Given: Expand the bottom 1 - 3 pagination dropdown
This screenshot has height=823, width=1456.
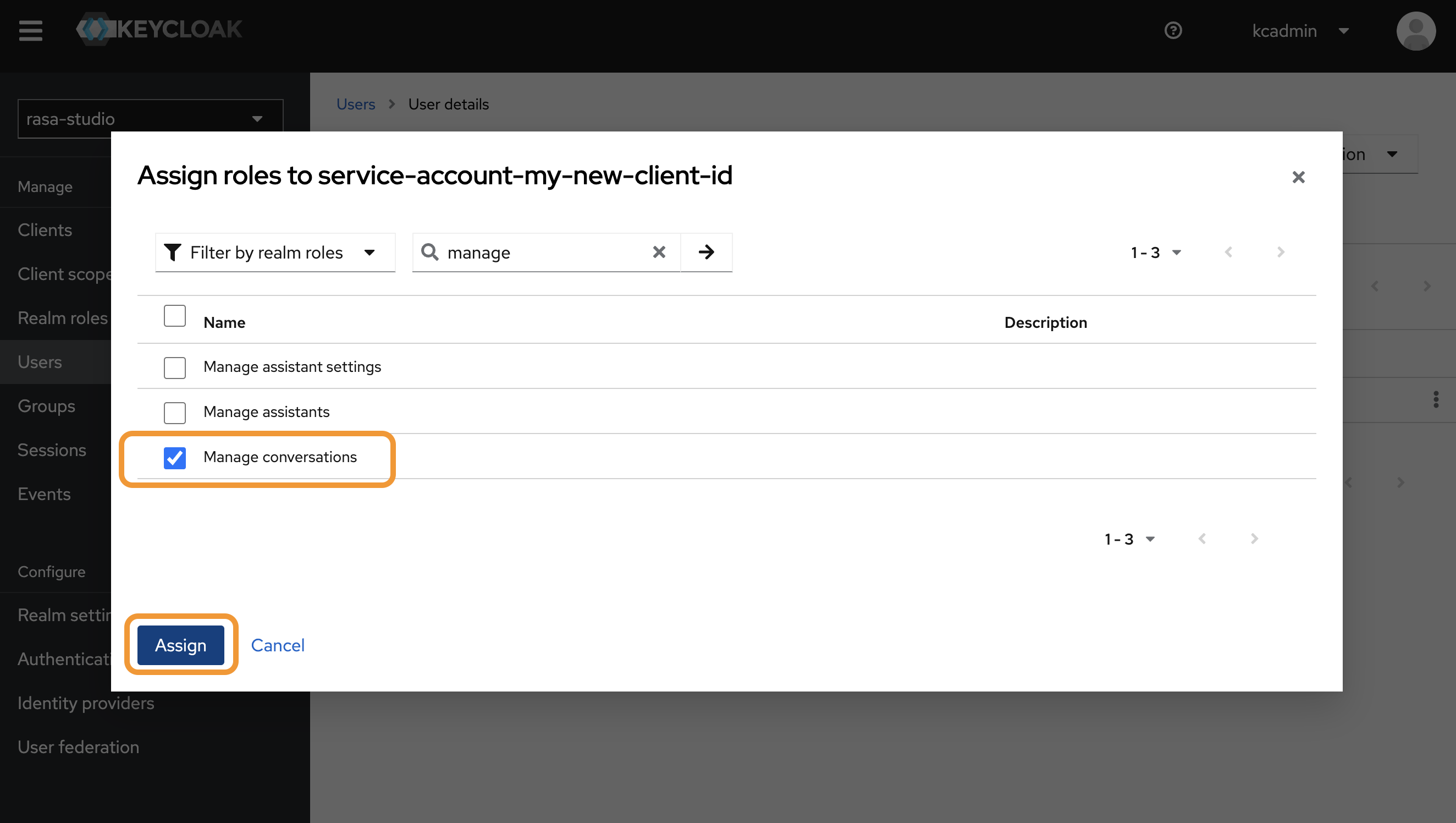Looking at the screenshot, I should coord(1130,539).
